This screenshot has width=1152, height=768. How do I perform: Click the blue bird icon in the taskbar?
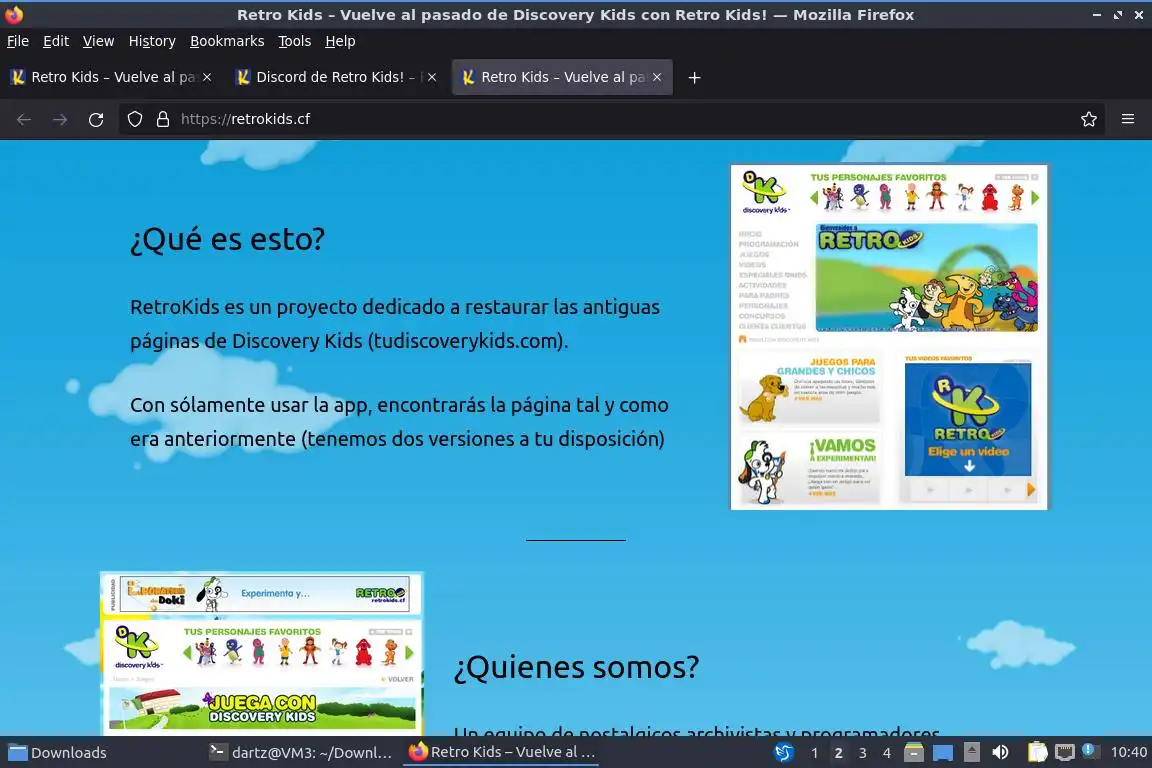click(785, 753)
